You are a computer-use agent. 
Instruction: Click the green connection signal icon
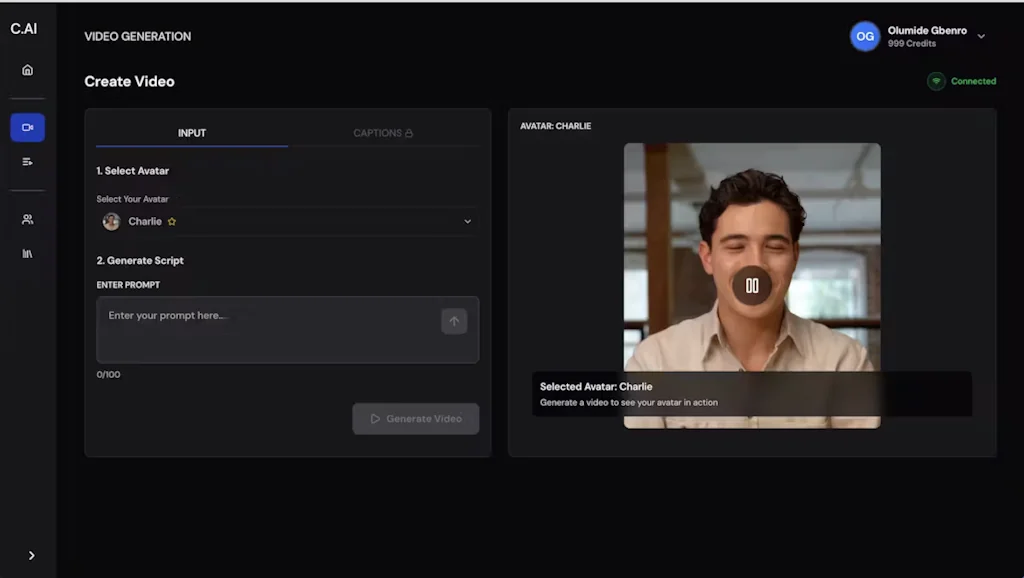[x=936, y=81]
